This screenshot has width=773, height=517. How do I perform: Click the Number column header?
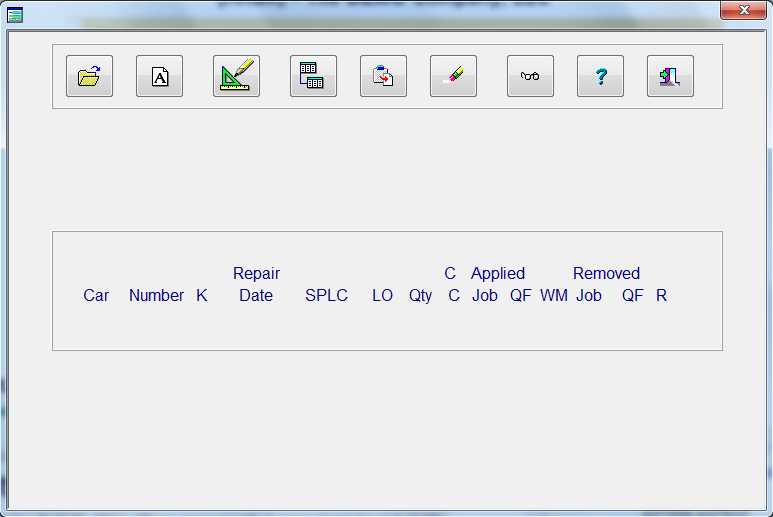click(x=156, y=296)
